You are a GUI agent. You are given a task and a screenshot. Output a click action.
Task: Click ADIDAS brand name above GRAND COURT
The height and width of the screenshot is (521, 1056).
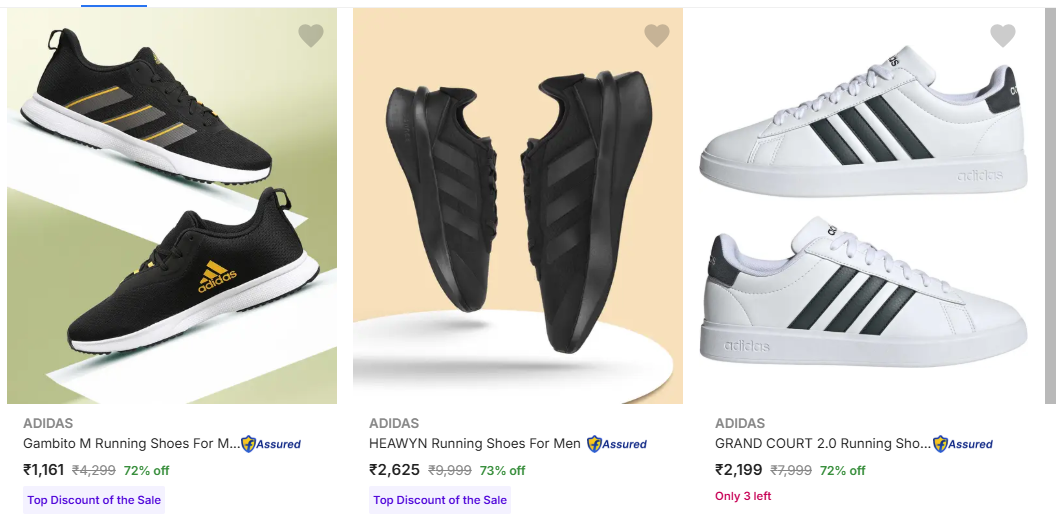(740, 423)
